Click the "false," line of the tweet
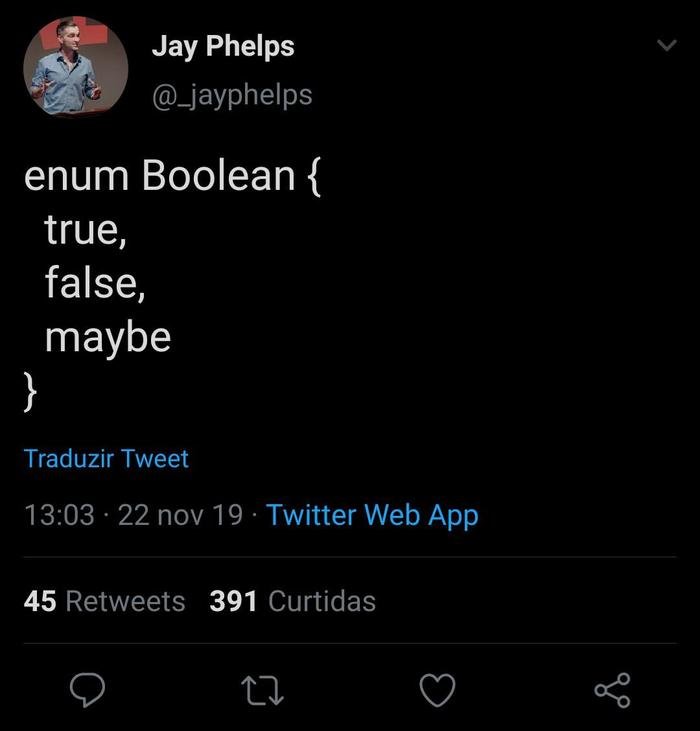The image size is (700, 731). [94, 284]
